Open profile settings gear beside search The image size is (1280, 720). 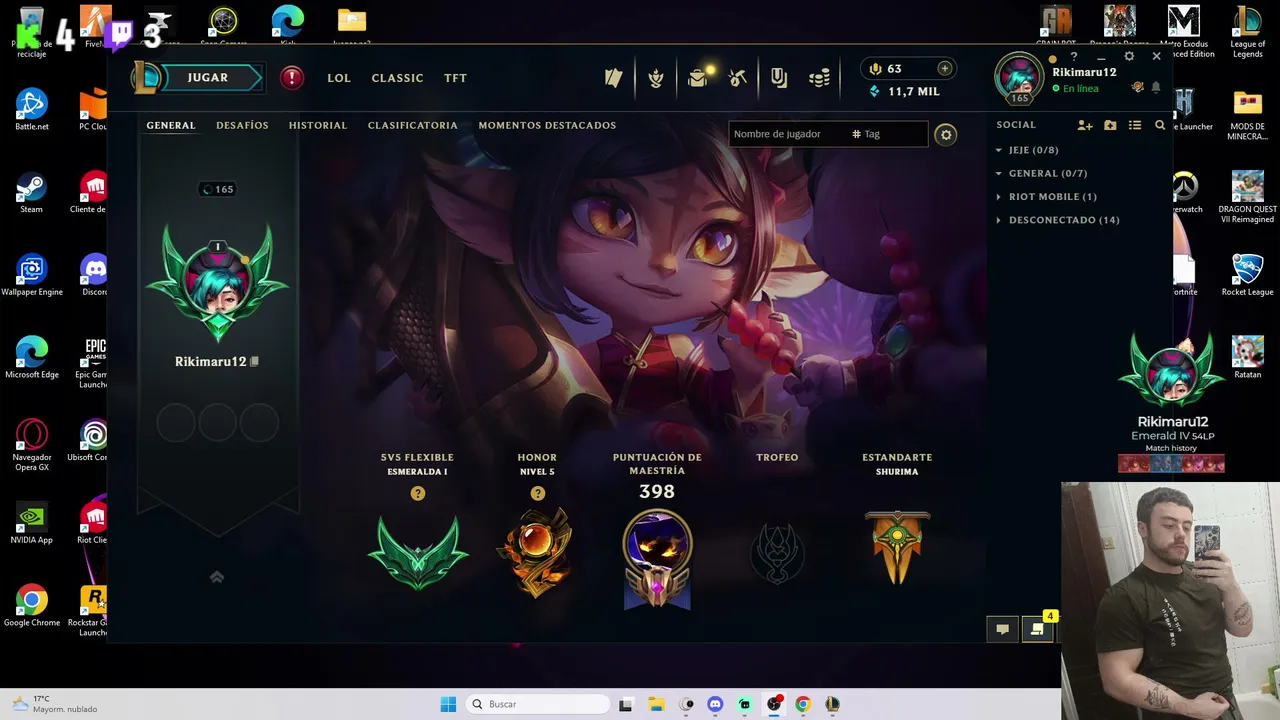point(946,135)
